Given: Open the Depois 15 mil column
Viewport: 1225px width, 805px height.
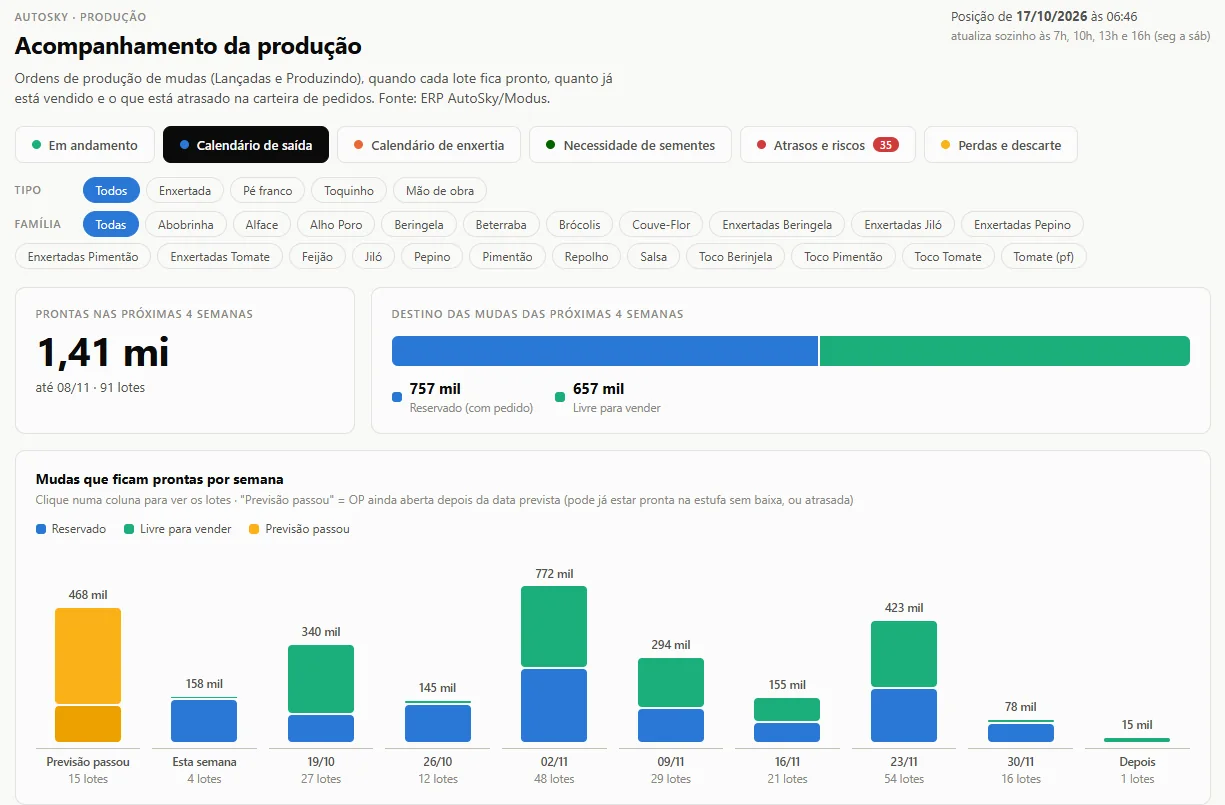Looking at the screenshot, I should (x=1137, y=740).
